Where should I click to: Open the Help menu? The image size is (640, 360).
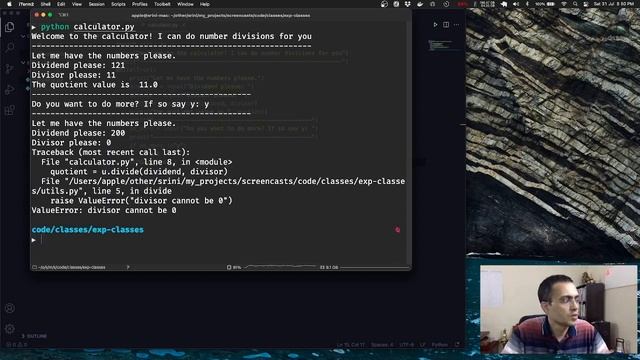204,4
